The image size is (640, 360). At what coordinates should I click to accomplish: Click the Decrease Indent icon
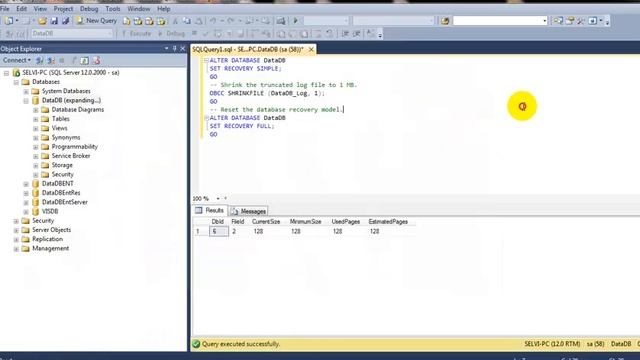tap(345, 33)
